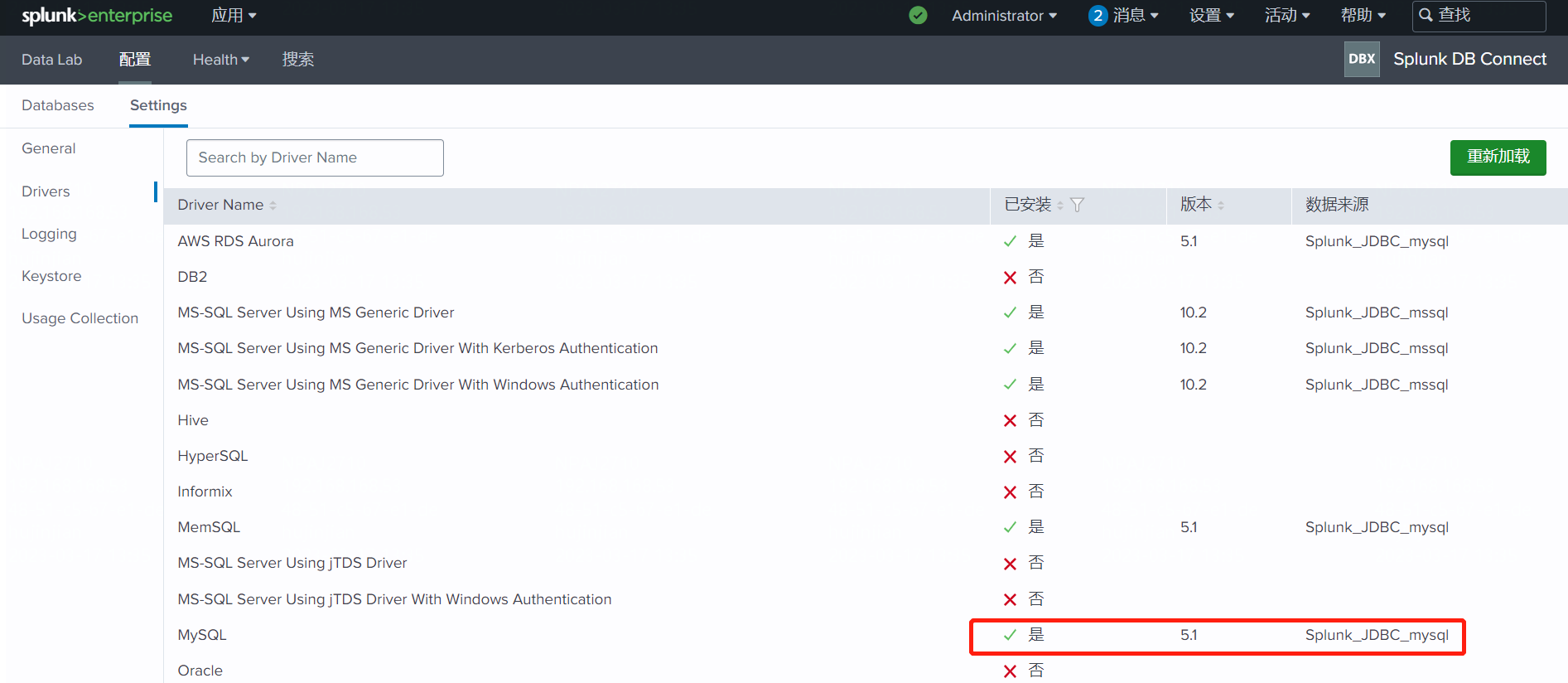The height and width of the screenshot is (683, 1568).
Task: Open the filter icon on the 已安装 column
Action: click(1077, 205)
